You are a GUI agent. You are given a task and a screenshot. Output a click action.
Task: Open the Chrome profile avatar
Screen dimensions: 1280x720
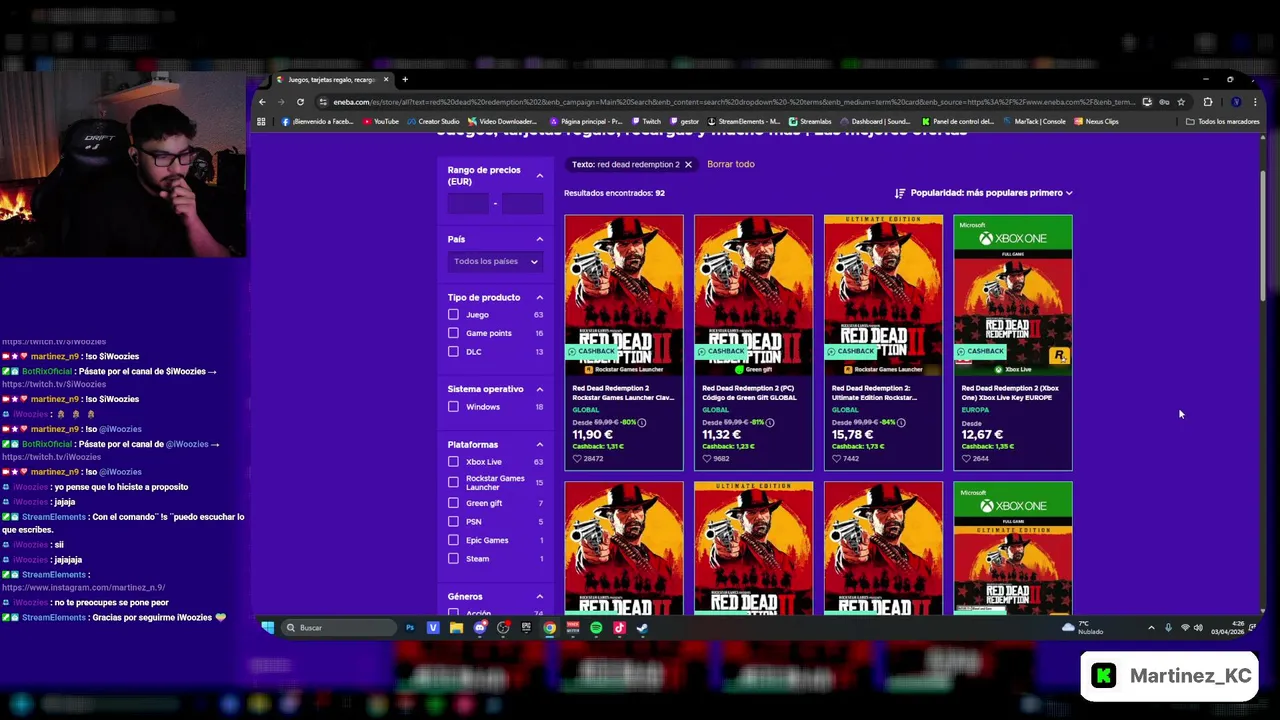1236,102
